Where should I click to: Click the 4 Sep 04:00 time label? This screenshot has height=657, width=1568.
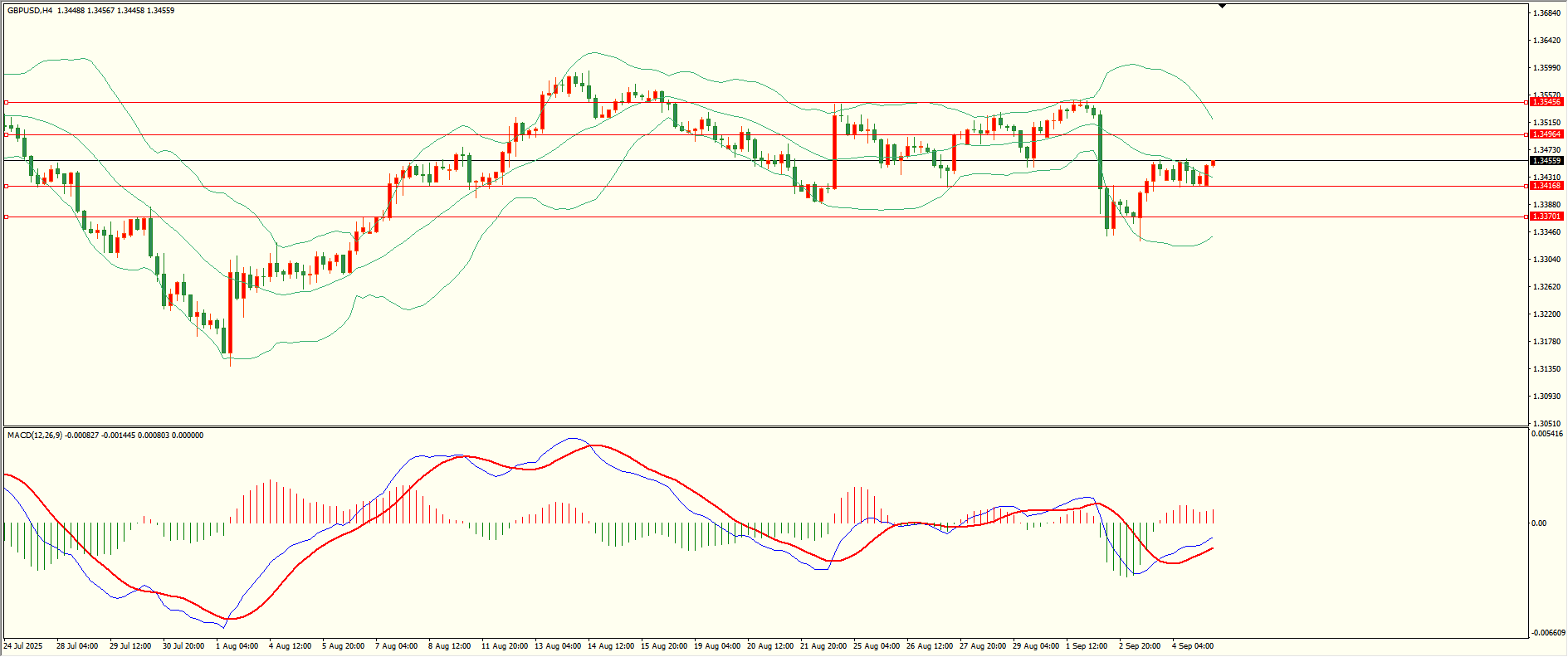1193,646
